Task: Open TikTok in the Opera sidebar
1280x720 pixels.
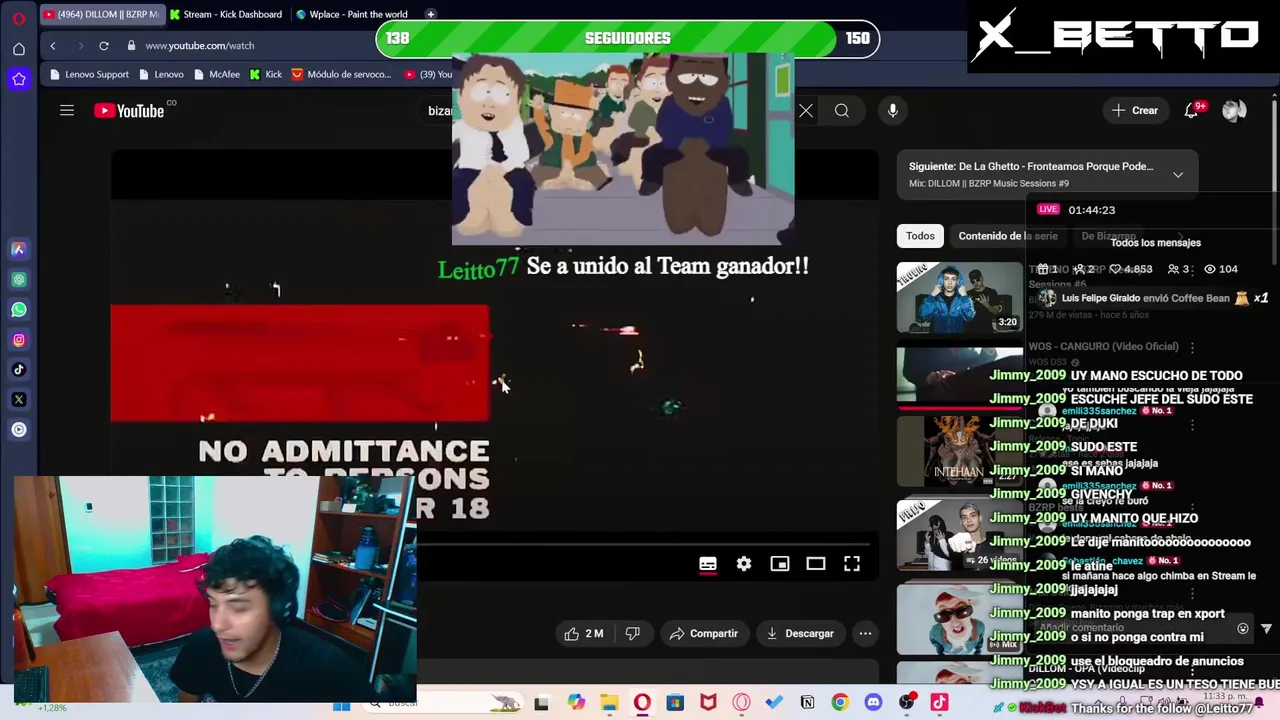Action: point(19,369)
